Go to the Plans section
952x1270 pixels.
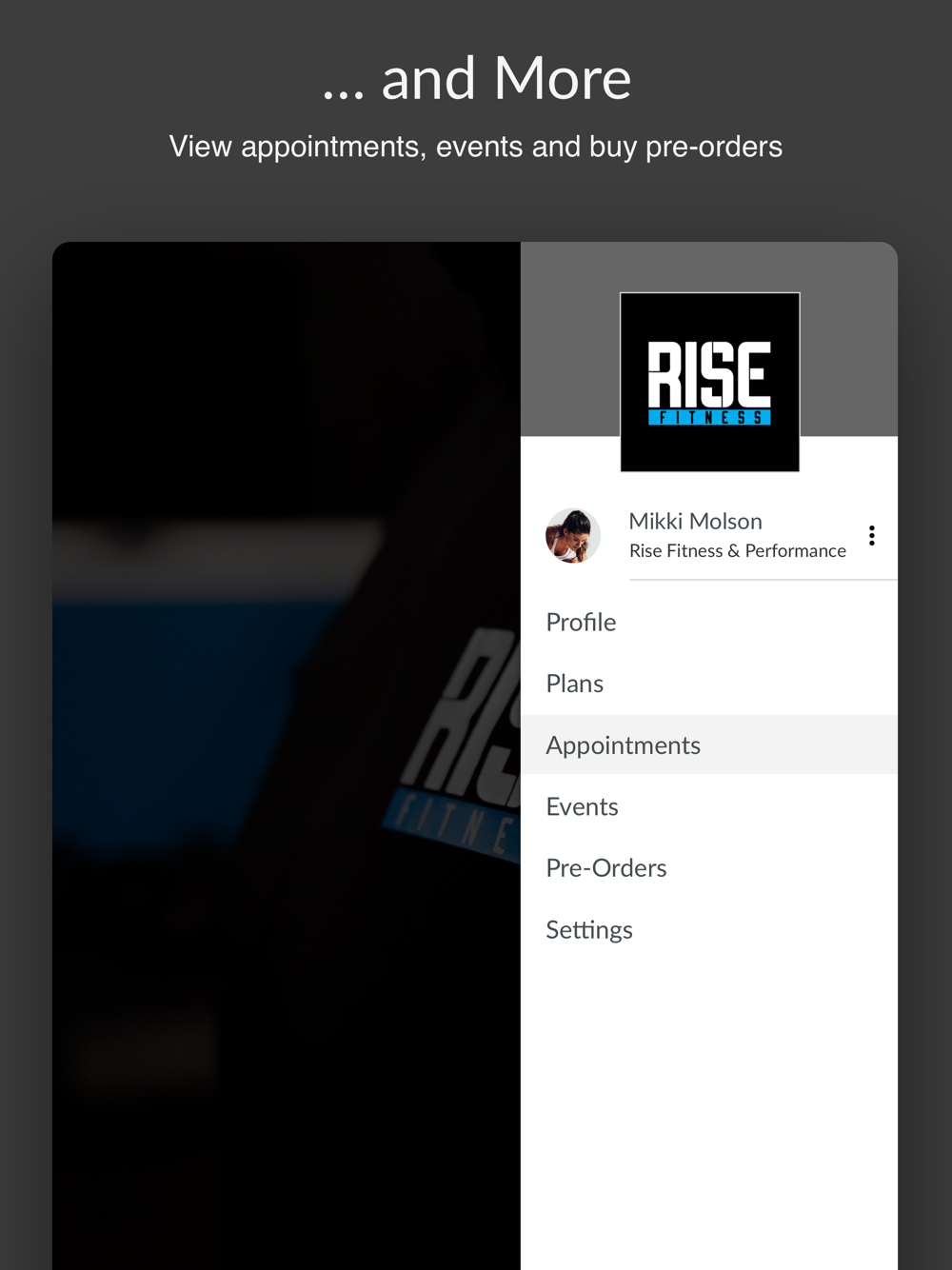tap(709, 684)
